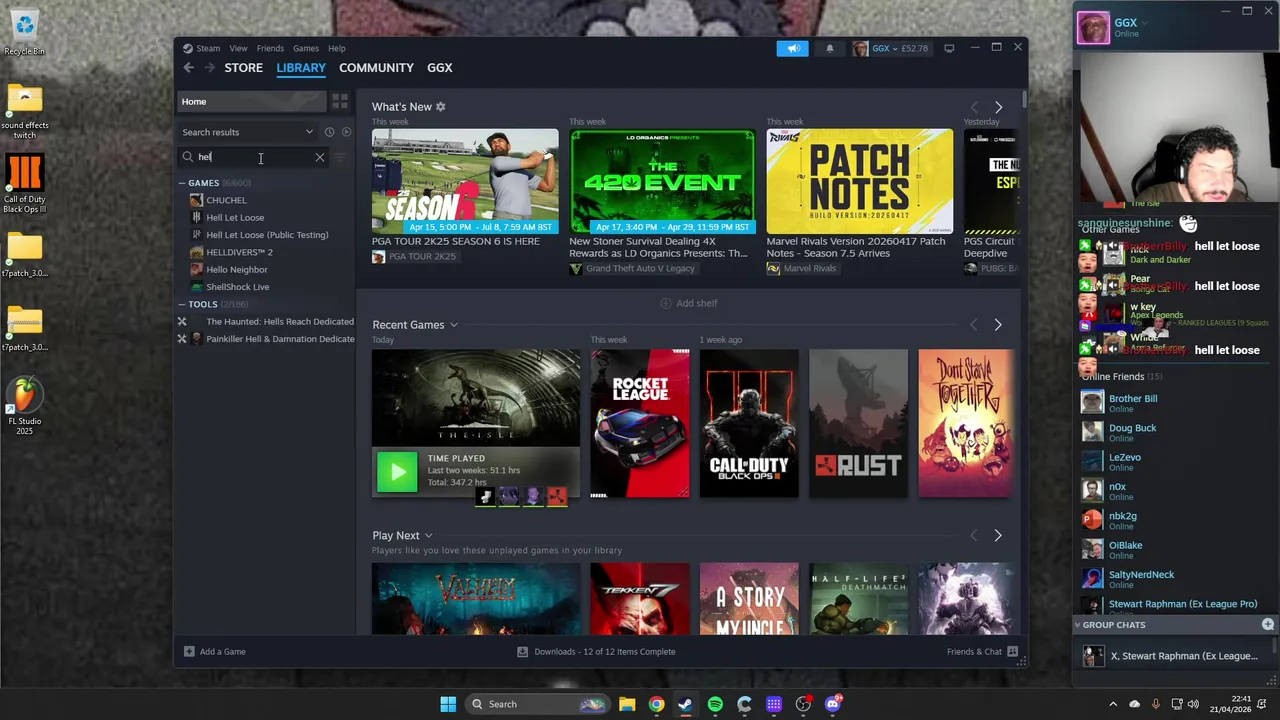Open Marvel Rivals Patch Notes thumbnail
1280x720 pixels.
(859, 181)
